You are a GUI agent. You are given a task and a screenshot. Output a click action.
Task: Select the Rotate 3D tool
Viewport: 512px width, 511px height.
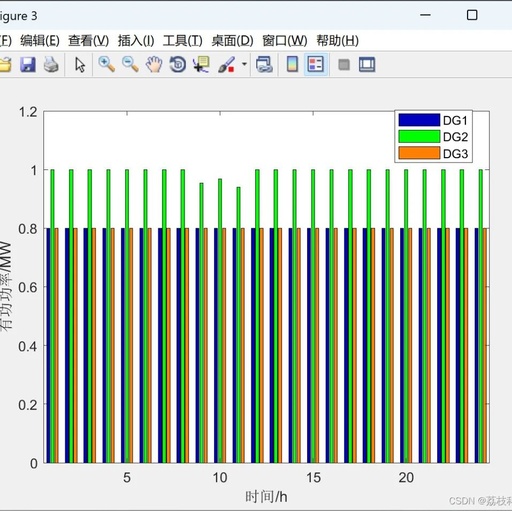click(x=178, y=64)
